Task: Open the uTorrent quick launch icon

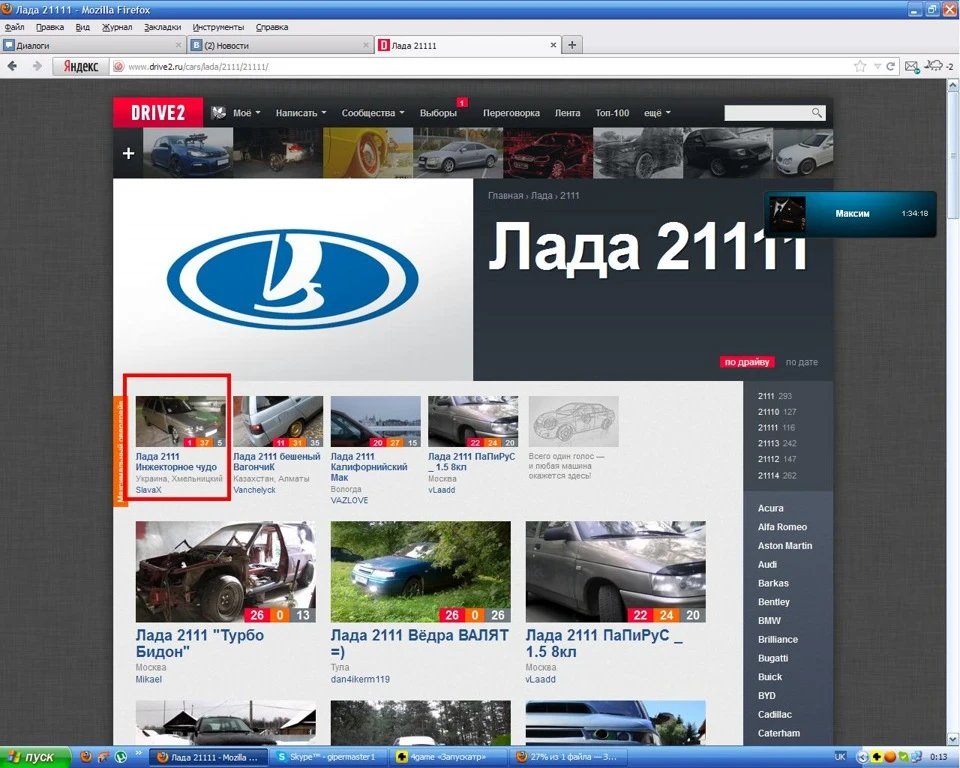Action: tap(121, 757)
